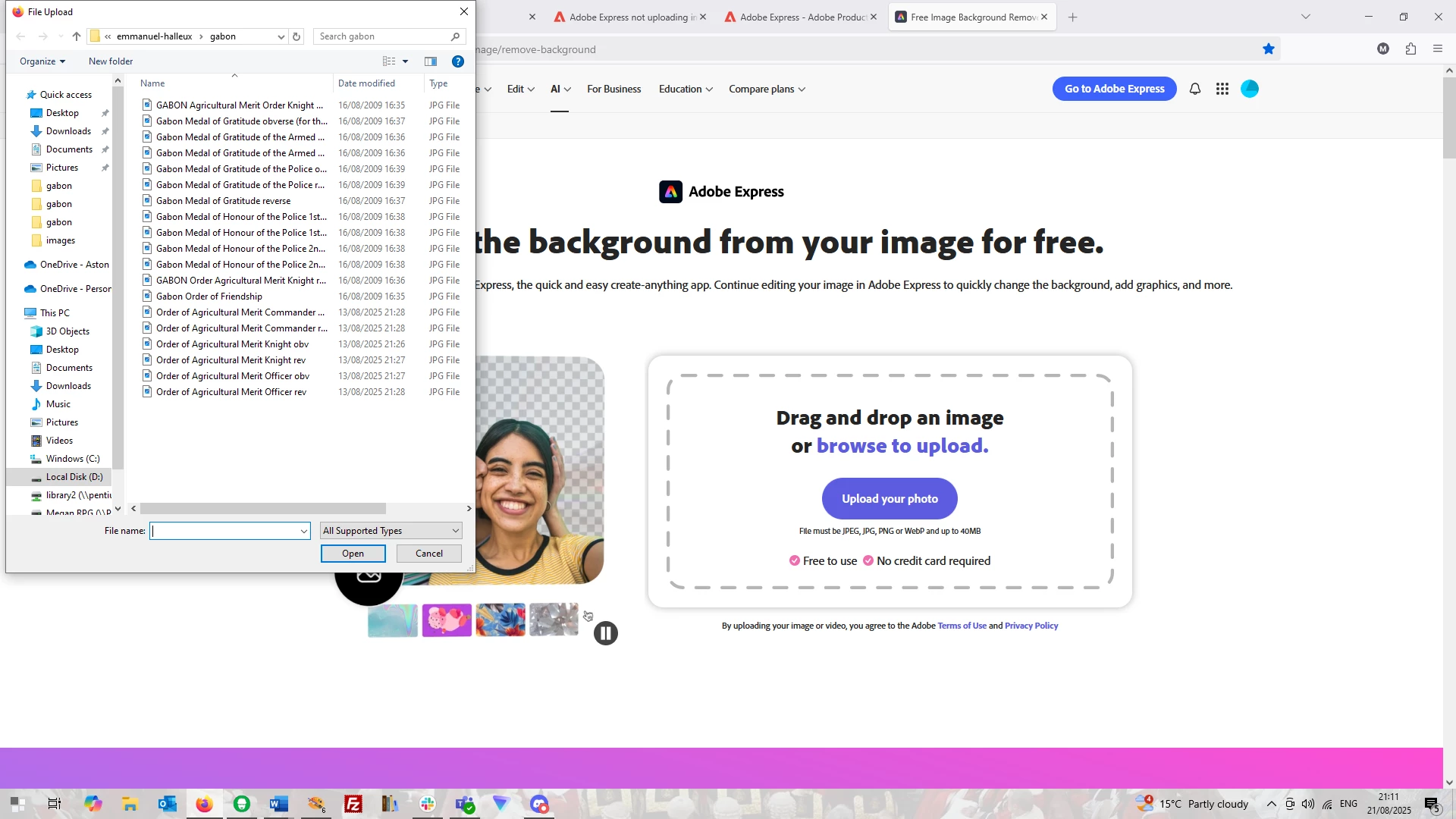Open the Firefox extensions icon

(1410, 49)
